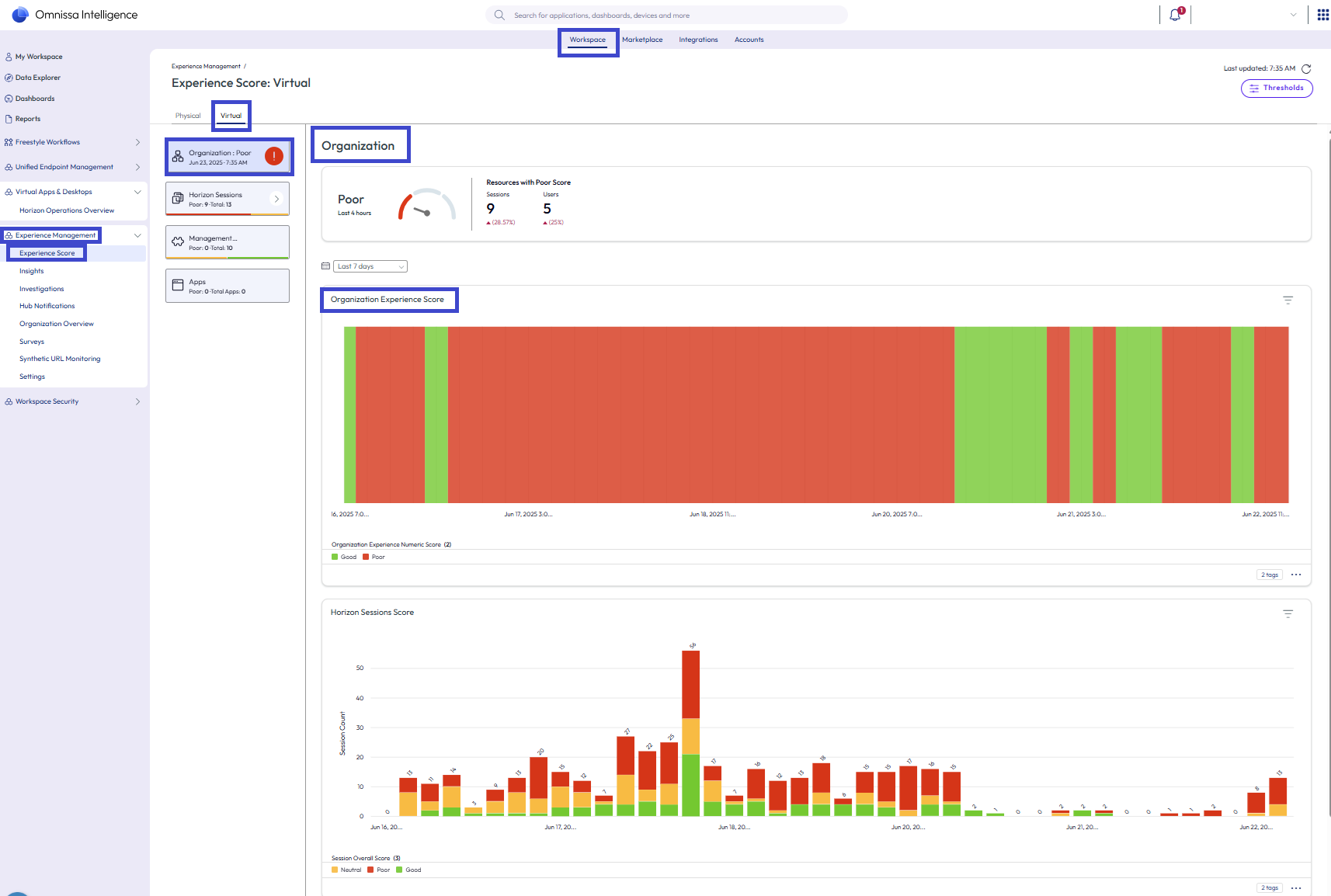Click the Organization card hierarchy icon

coord(178,156)
